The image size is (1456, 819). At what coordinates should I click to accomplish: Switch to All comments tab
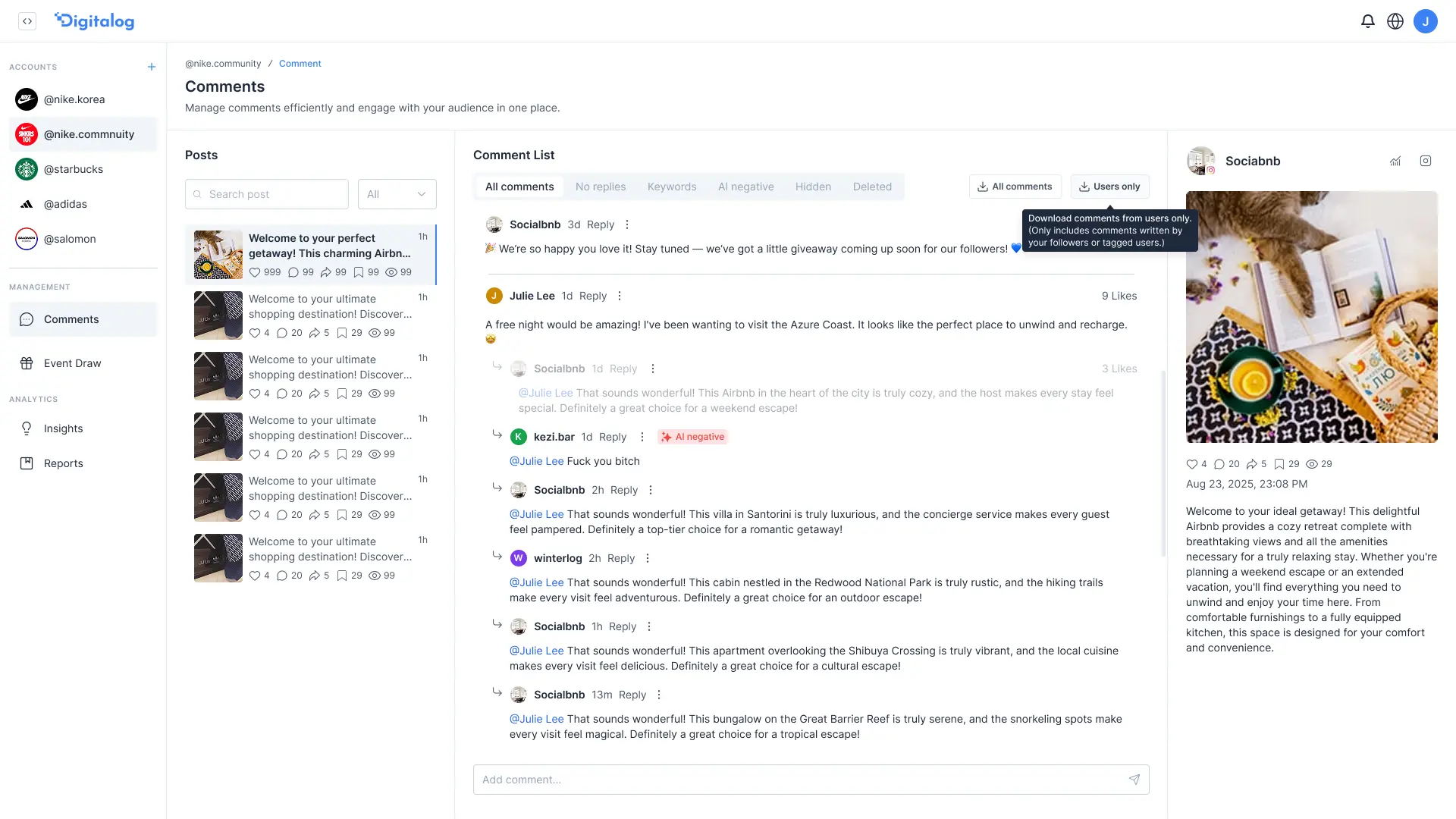coord(519,187)
